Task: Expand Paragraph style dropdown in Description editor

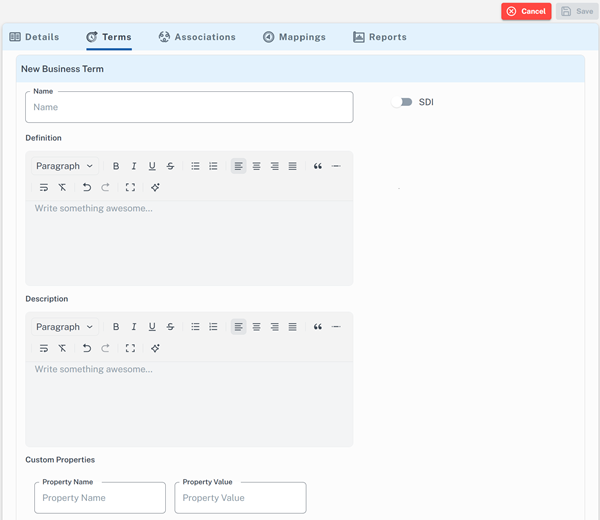Action: [64, 327]
